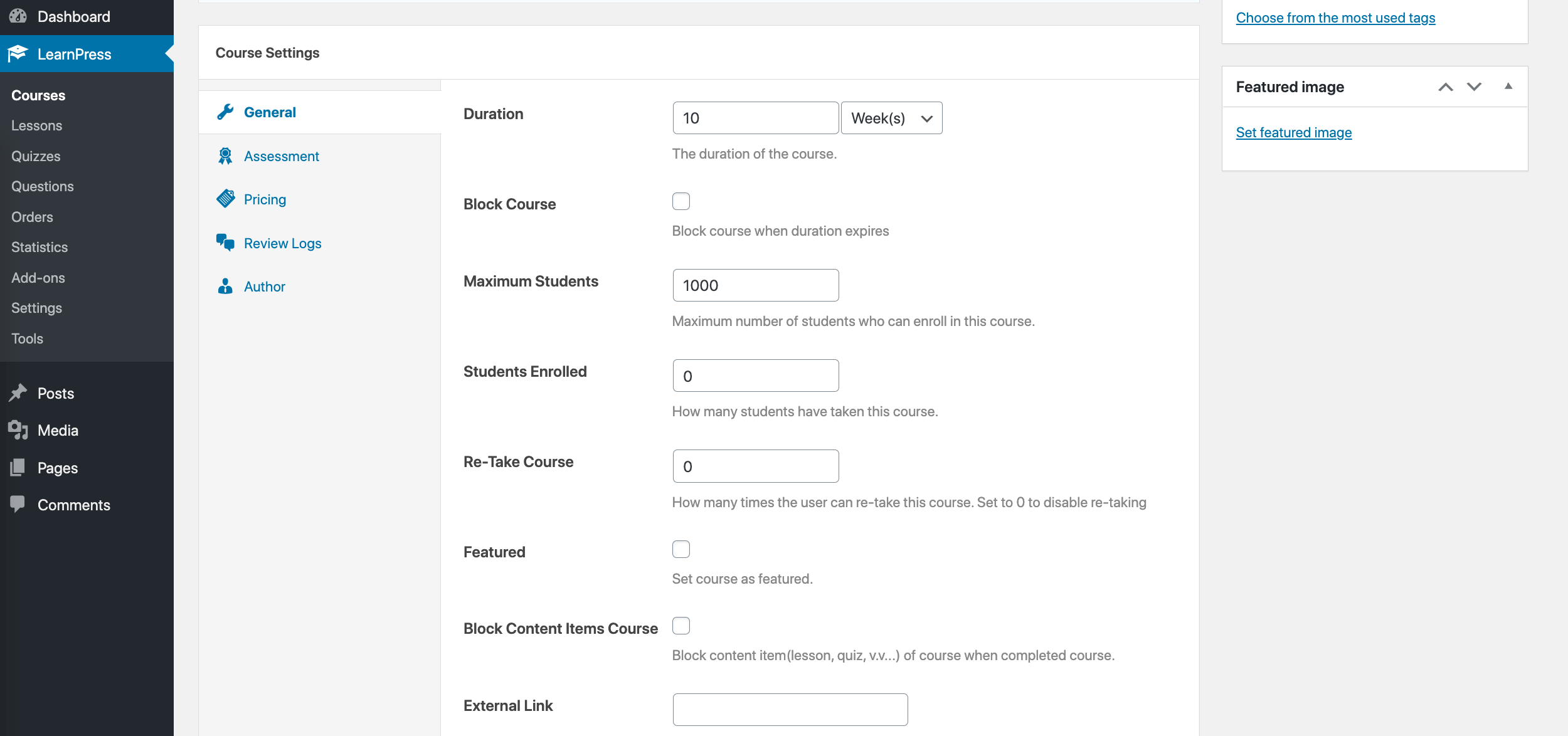
Task: Open Questions in LearnPress menu
Action: [x=87, y=186]
